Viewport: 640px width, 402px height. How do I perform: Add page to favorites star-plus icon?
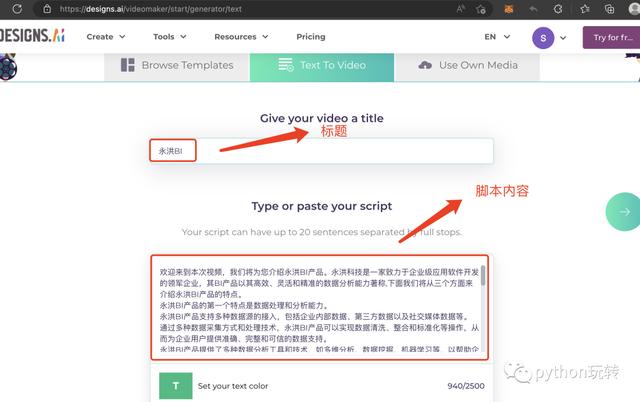point(481,9)
